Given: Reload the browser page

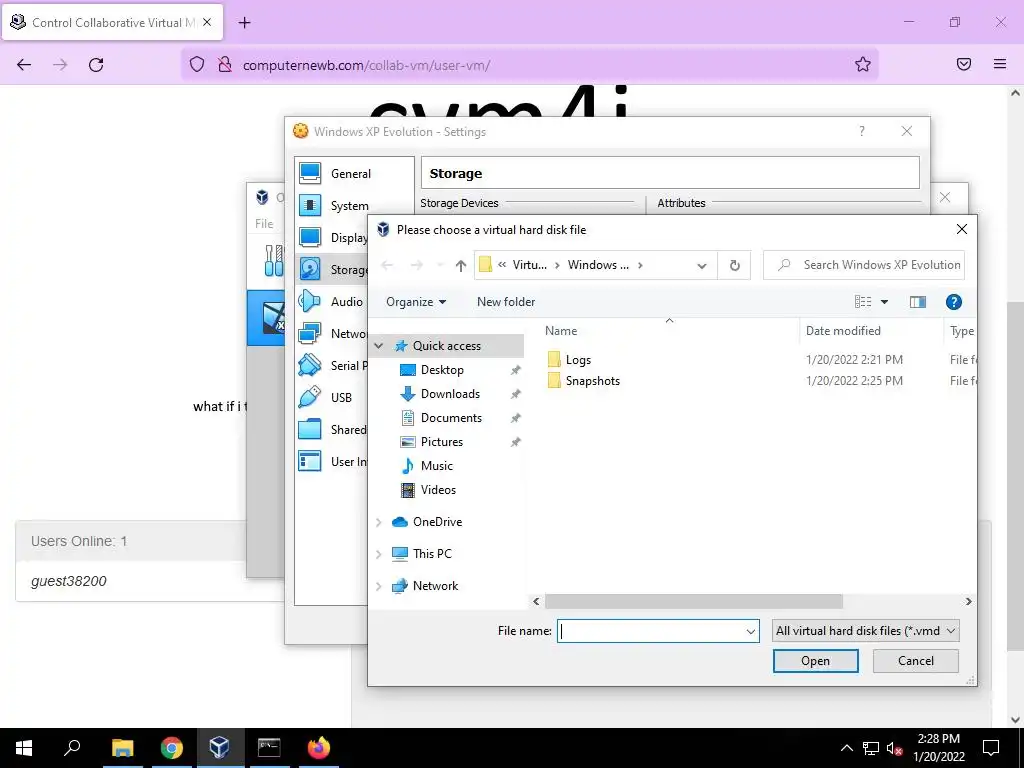Looking at the screenshot, I should [x=96, y=65].
